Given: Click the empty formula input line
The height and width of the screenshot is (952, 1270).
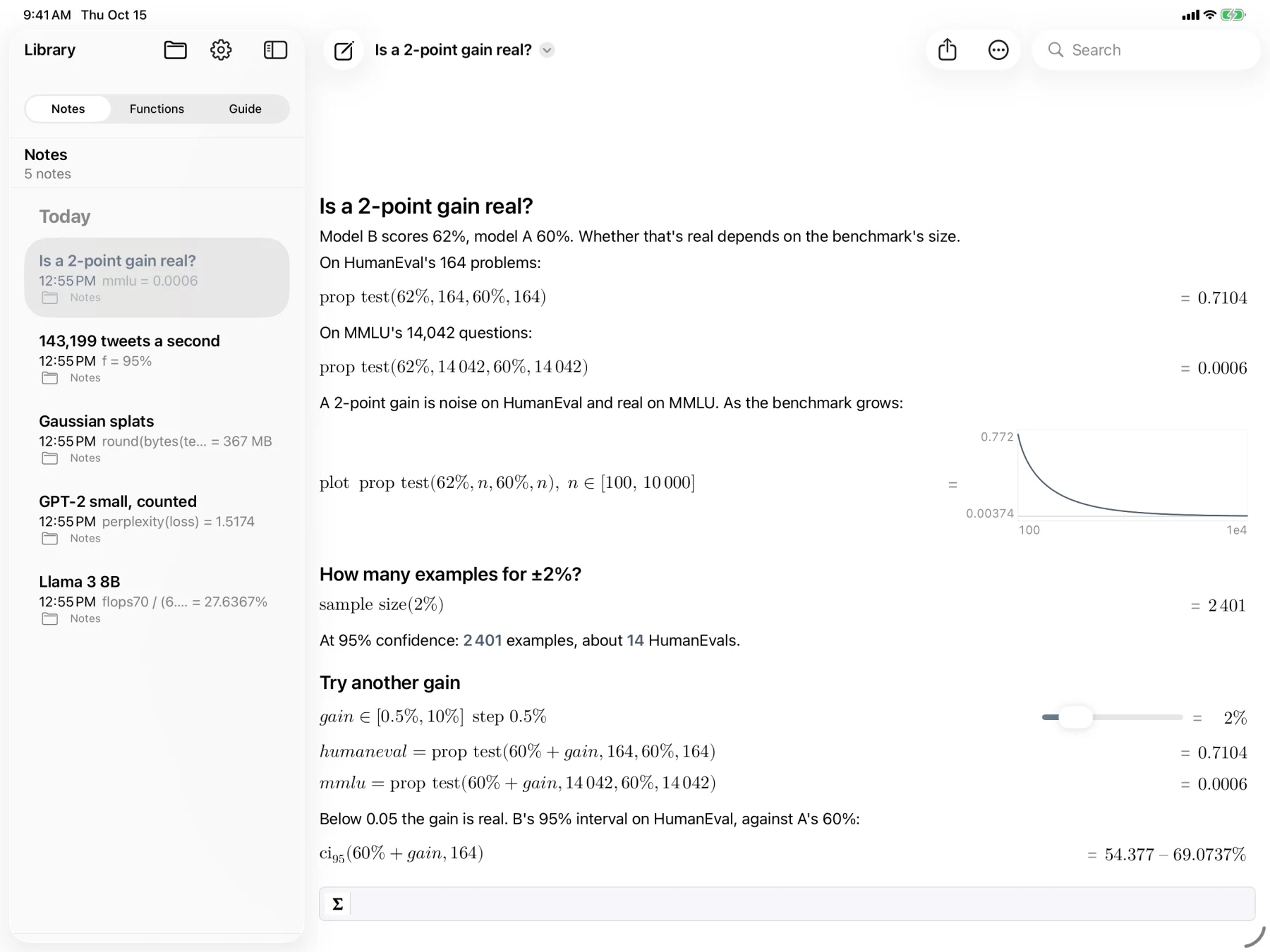Looking at the screenshot, I should click(787, 904).
